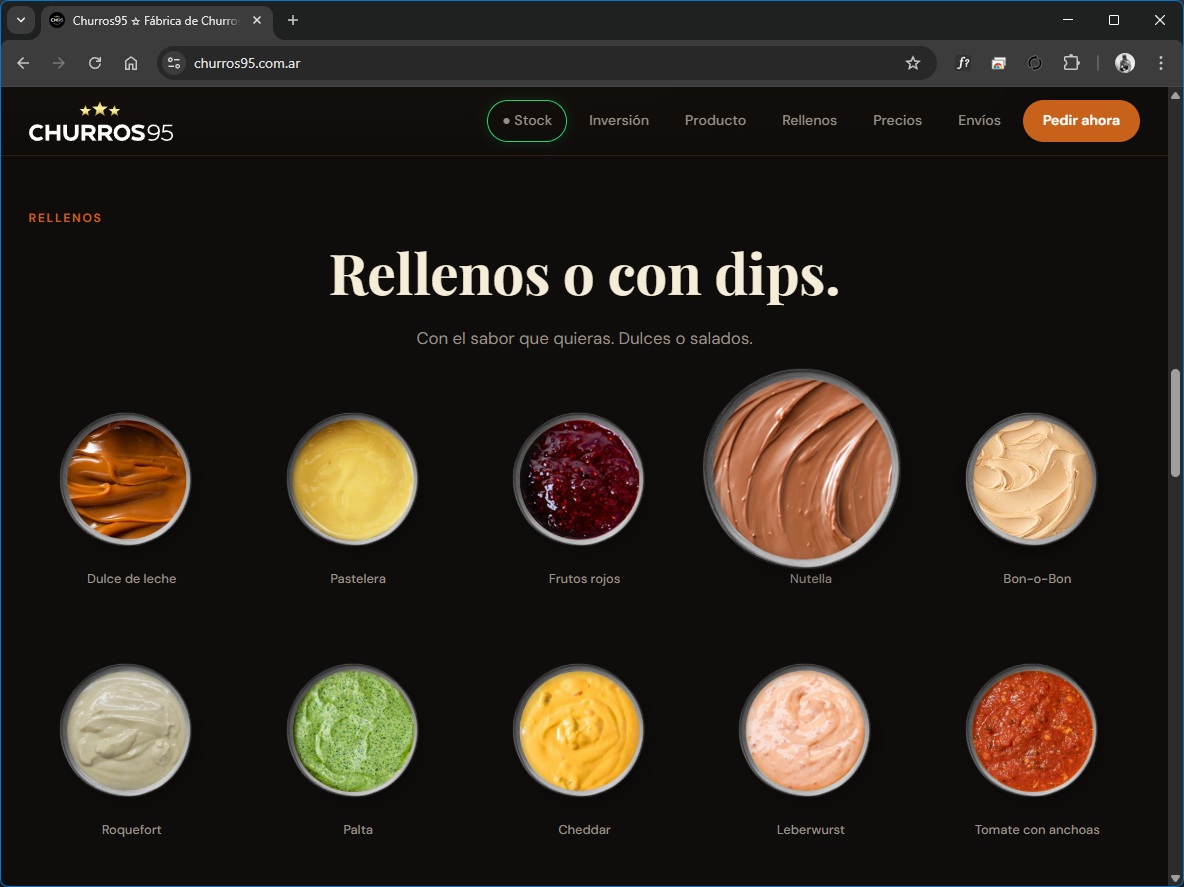Select the Roquefort dip image
The image size is (1184, 887).
pos(125,730)
